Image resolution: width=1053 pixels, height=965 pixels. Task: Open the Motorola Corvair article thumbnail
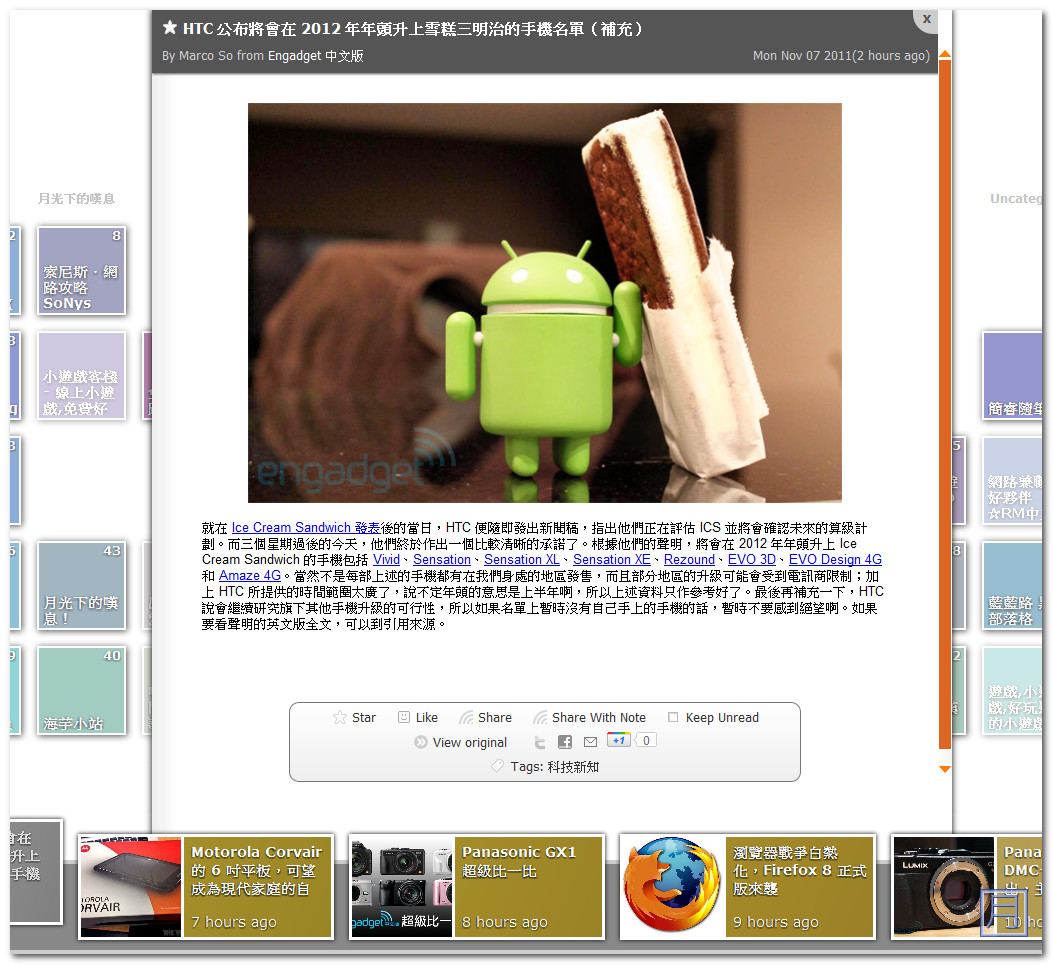131,887
